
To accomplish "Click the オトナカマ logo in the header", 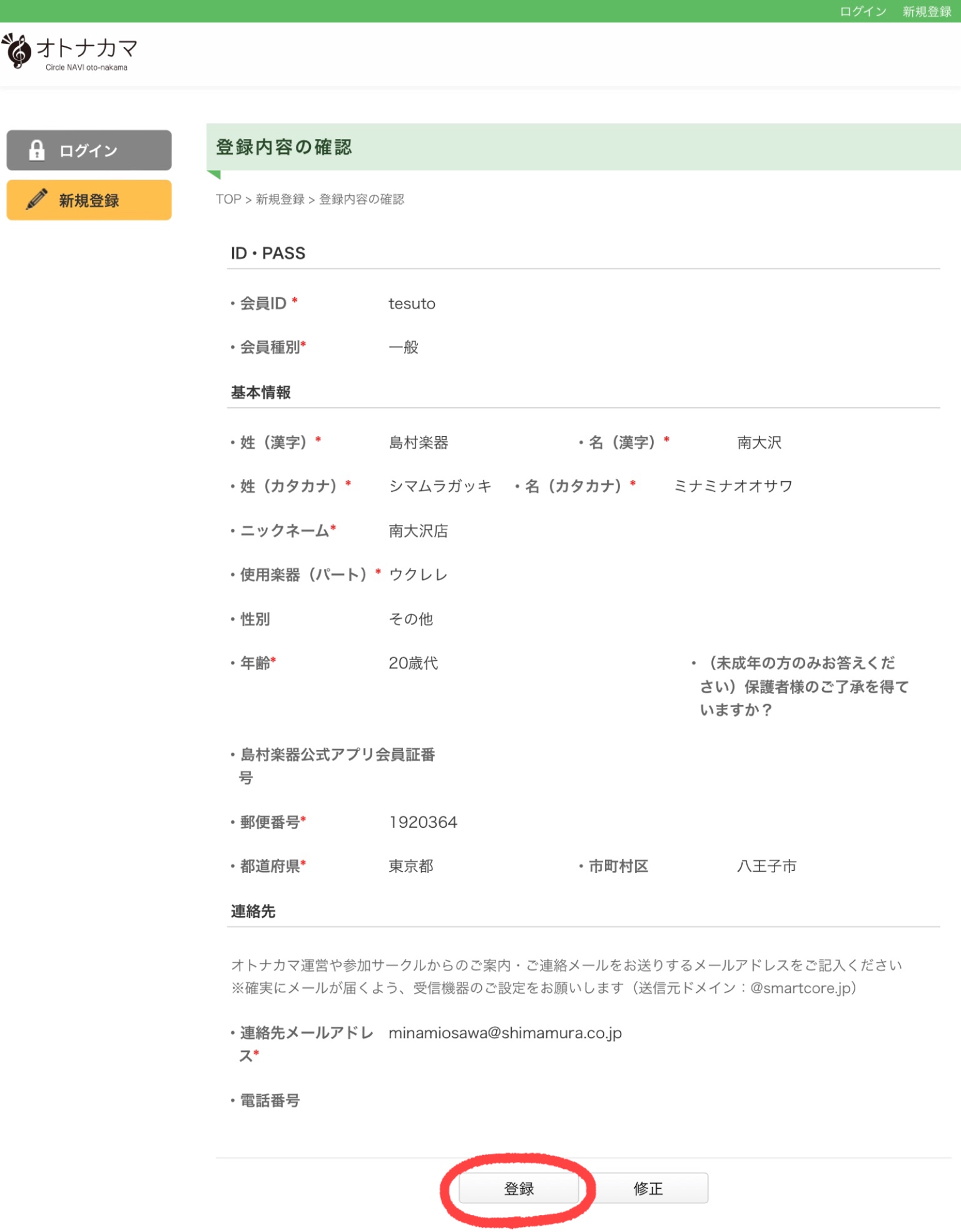I will [x=70, y=52].
